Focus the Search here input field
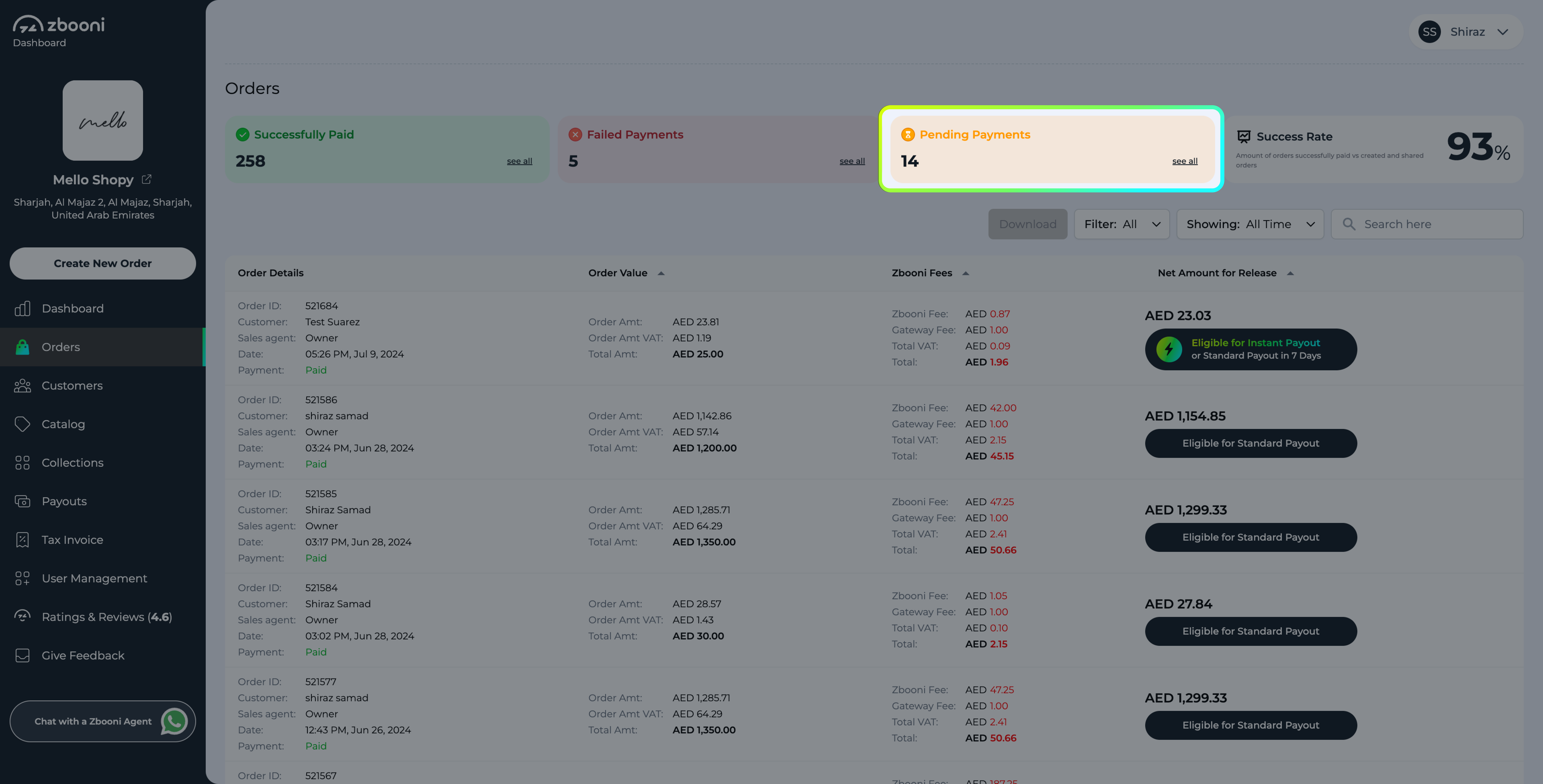The image size is (1543, 784). (x=1427, y=224)
